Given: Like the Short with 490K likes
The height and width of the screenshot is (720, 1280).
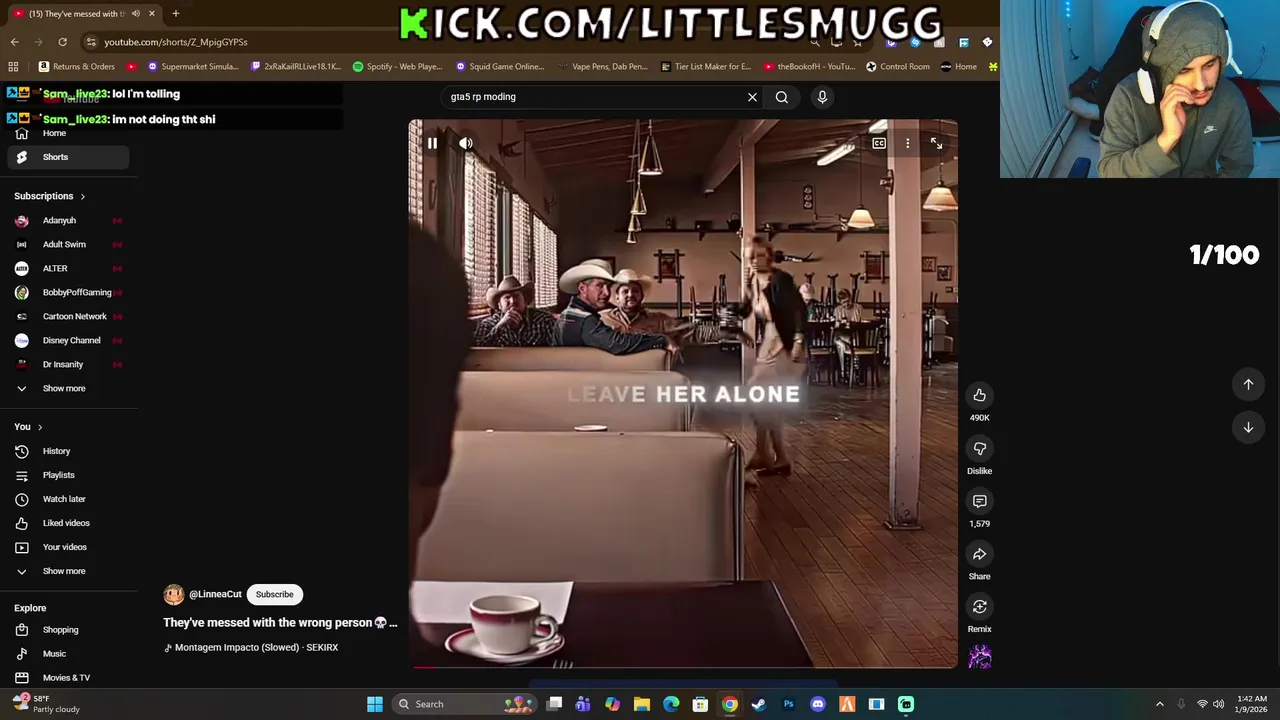Looking at the screenshot, I should tap(980, 395).
